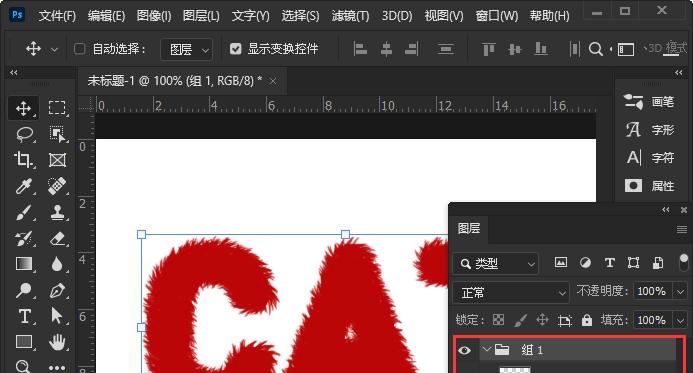Open the 类型 layer filter dropdown
Viewport: 693px width, 373px height.
[496, 264]
